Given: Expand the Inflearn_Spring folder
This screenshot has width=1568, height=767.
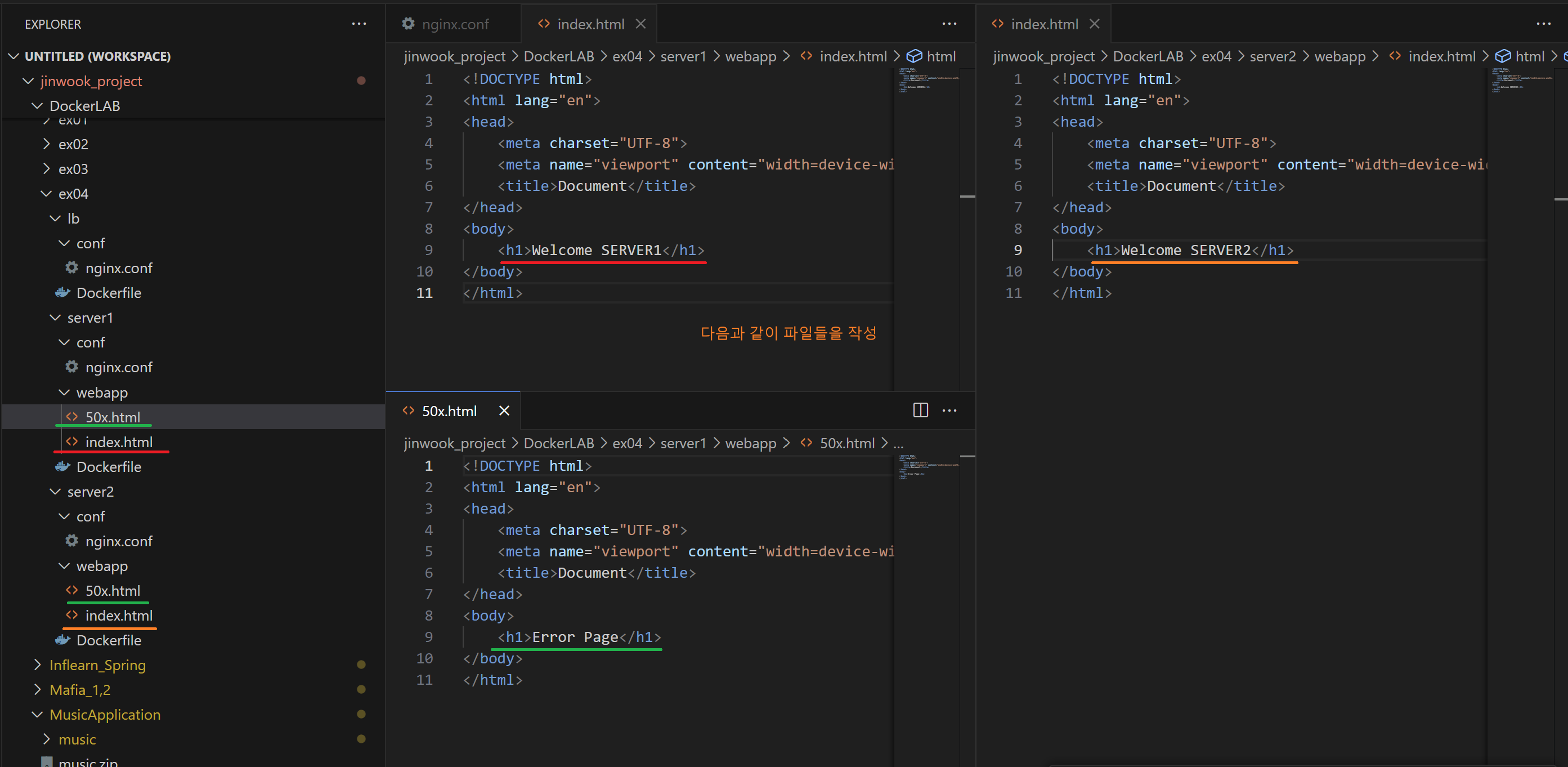Looking at the screenshot, I should 97,665.
